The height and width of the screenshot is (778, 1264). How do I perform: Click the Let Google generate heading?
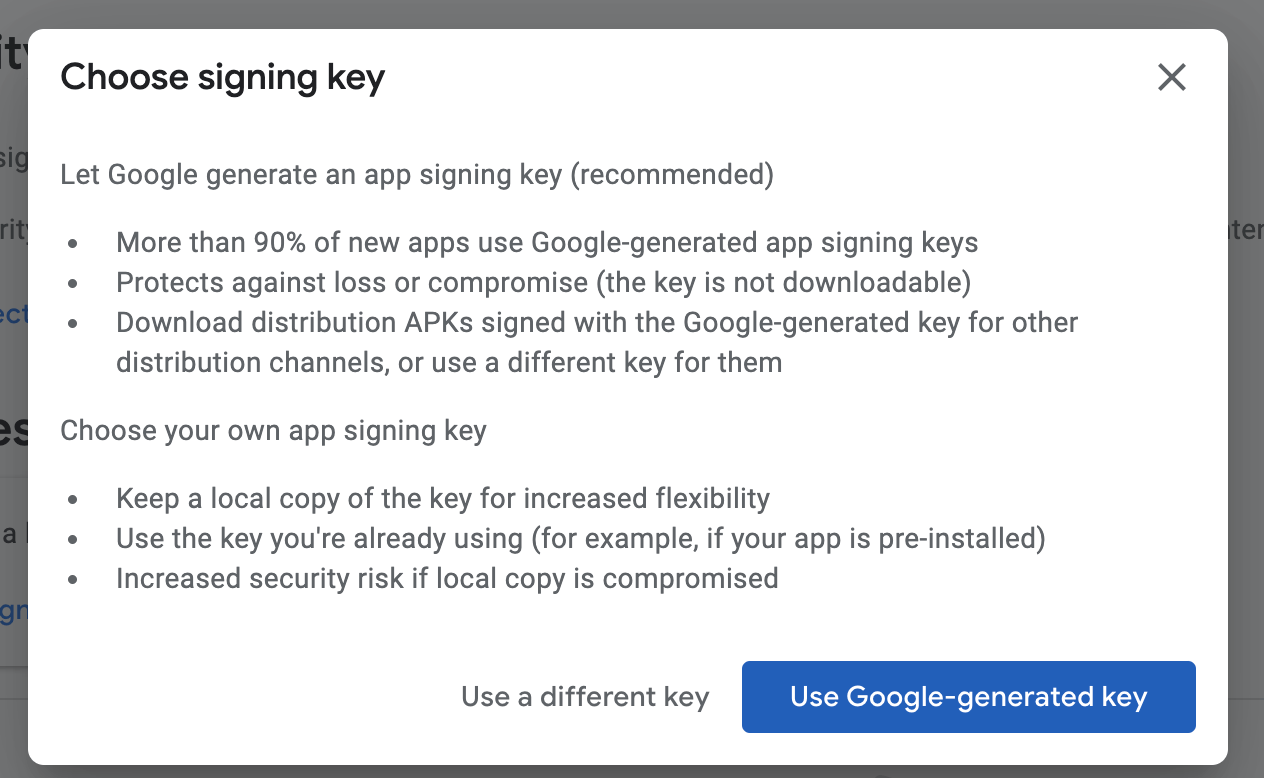pos(312,175)
